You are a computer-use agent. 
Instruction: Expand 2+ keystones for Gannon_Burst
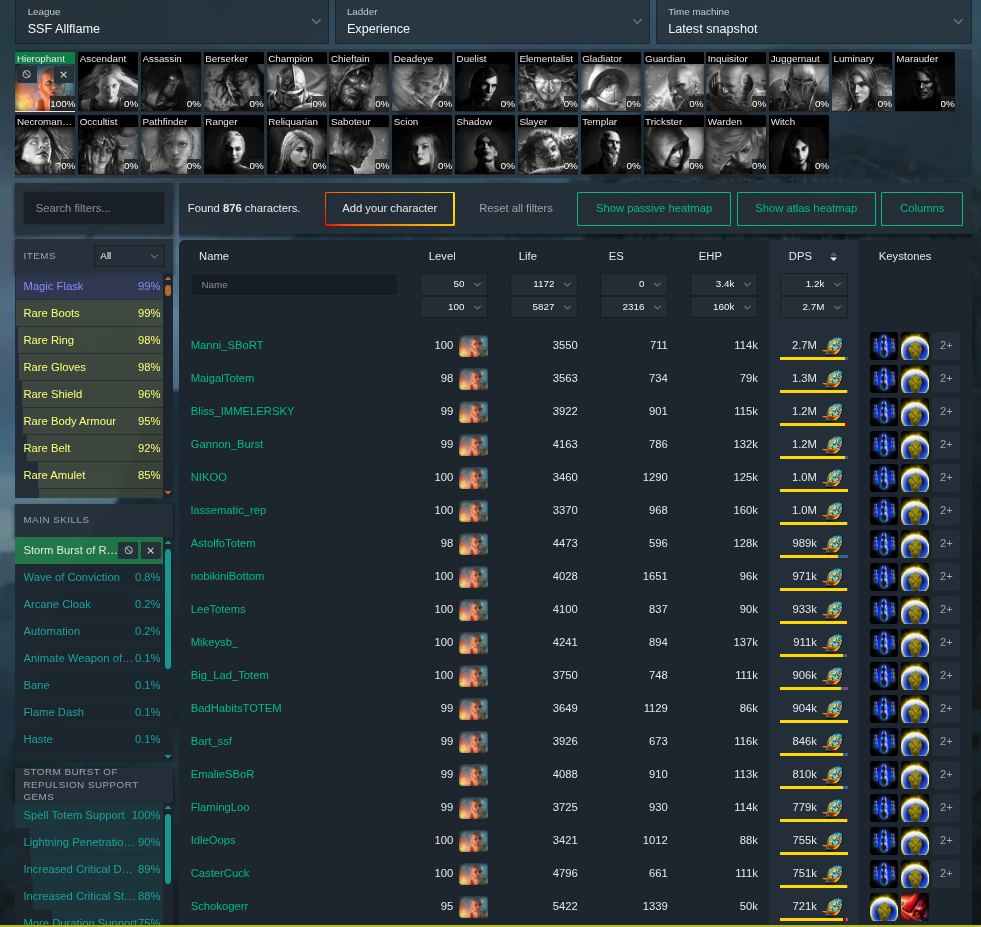coord(946,444)
